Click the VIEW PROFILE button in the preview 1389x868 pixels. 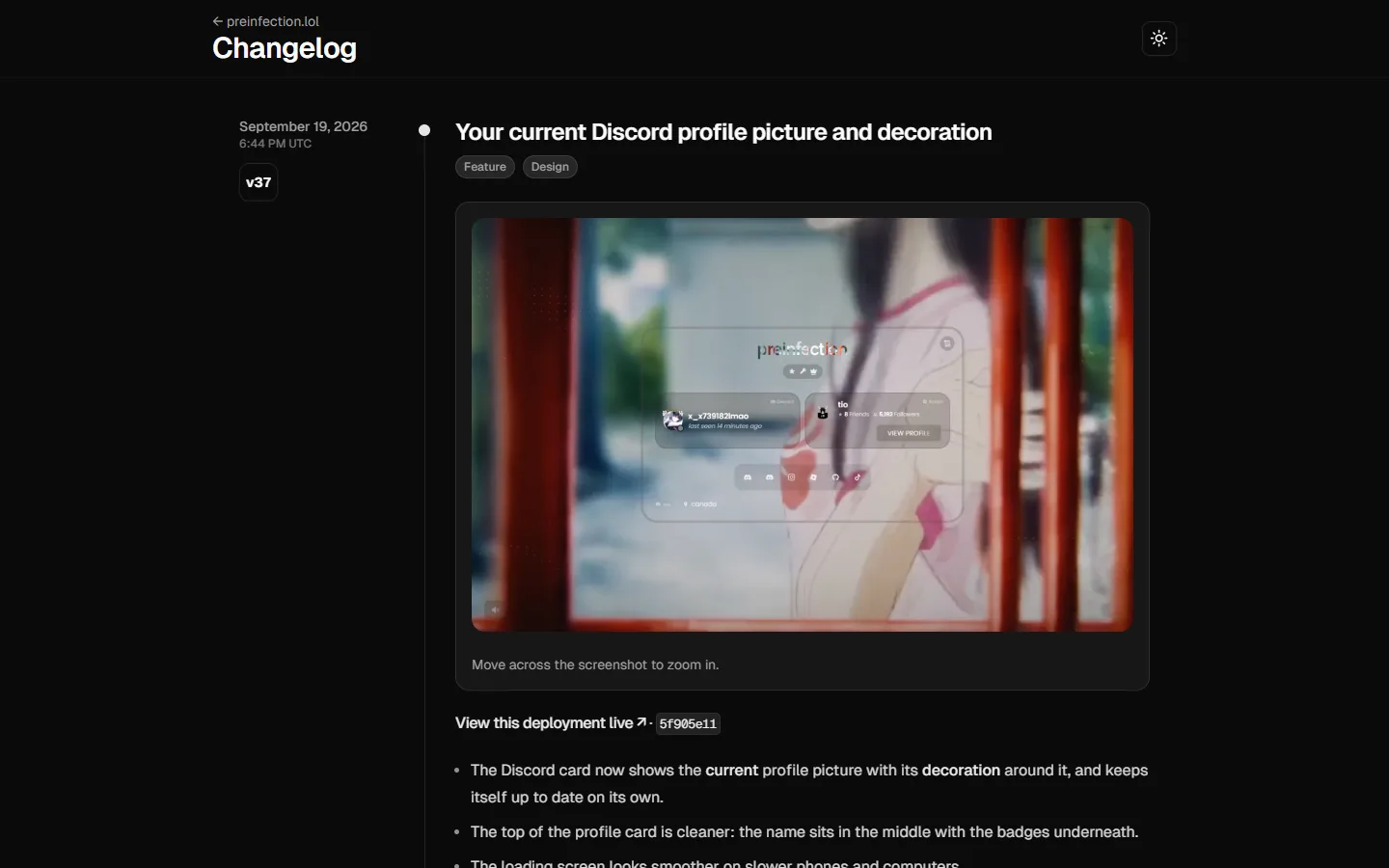click(x=909, y=433)
